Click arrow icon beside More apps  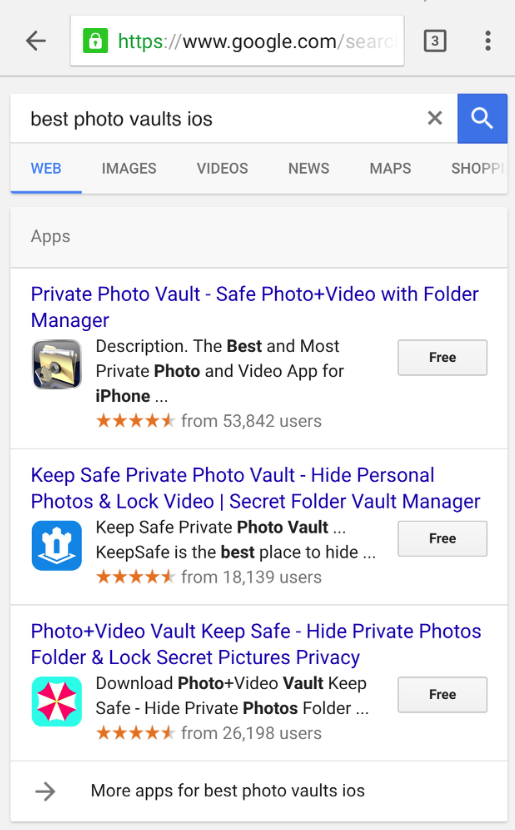(x=46, y=791)
